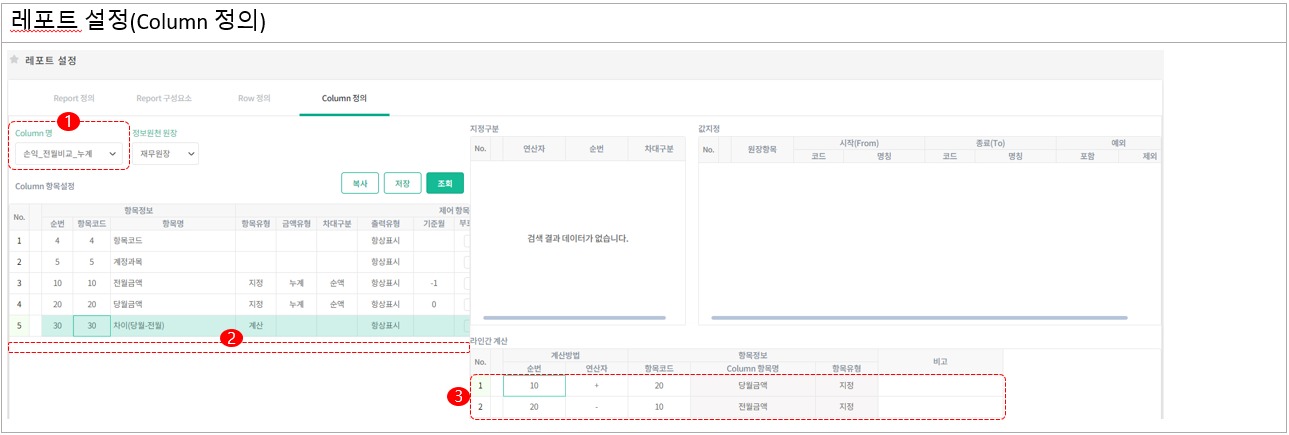Viewport: 1289px width, 435px height.
Task: Click the 순번 cell 10 in 라인간 계산
Action: [x=533, y=386]
